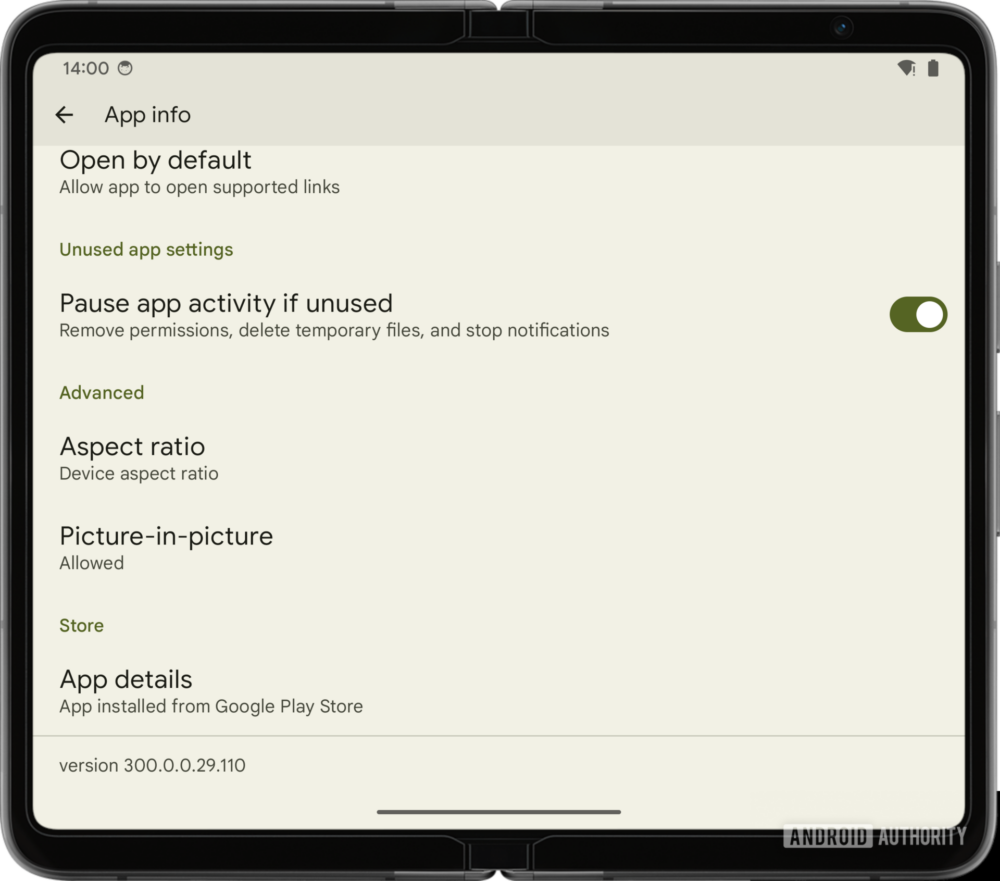The height and width of the screenshot is (881, 1000).
Task: Tap the bottom navigation gesture handle
Action: [499, 812]
